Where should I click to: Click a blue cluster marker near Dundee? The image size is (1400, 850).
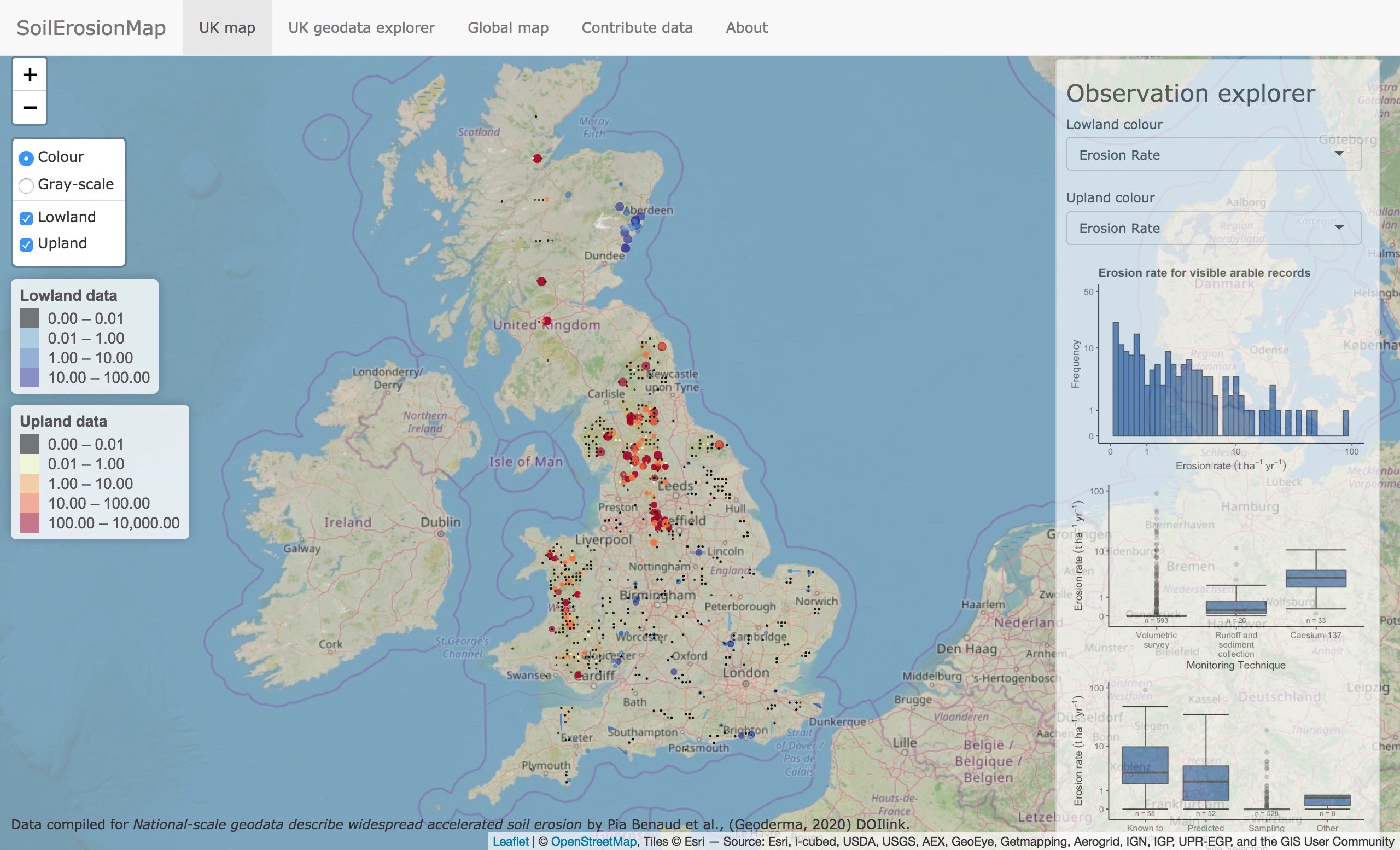pos(626,247)
